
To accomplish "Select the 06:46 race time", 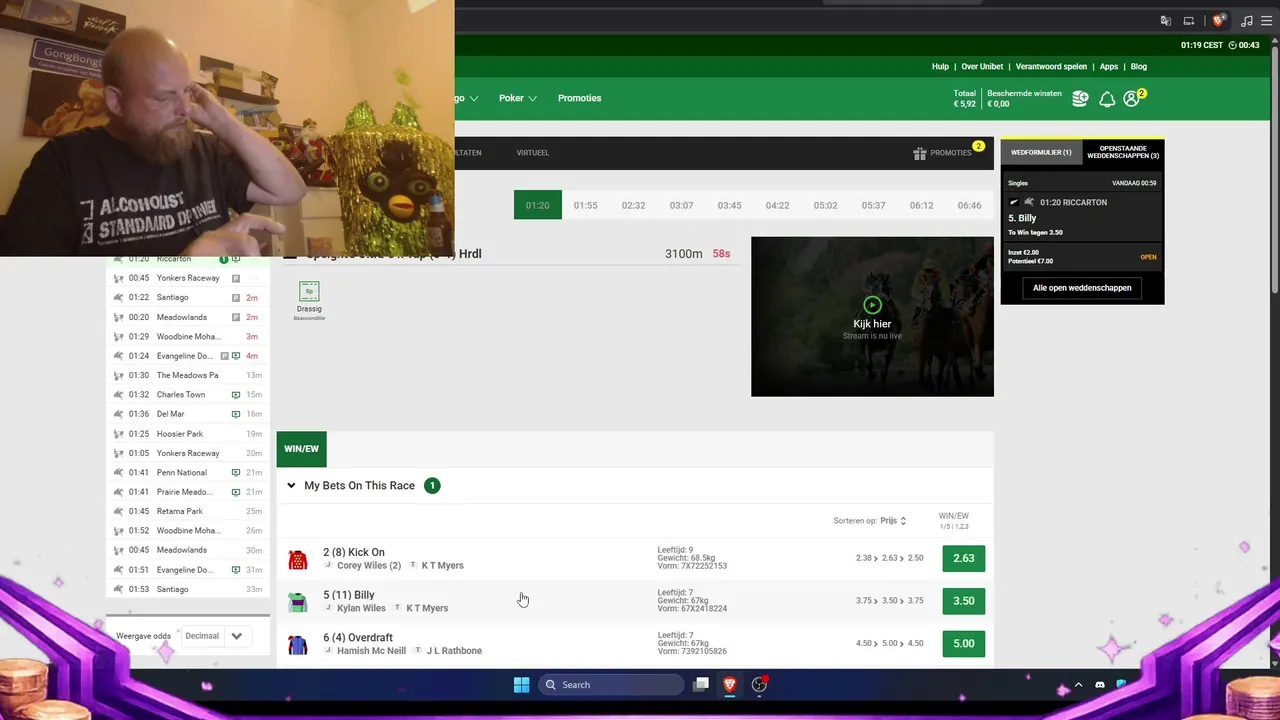I will coord(969,205).
